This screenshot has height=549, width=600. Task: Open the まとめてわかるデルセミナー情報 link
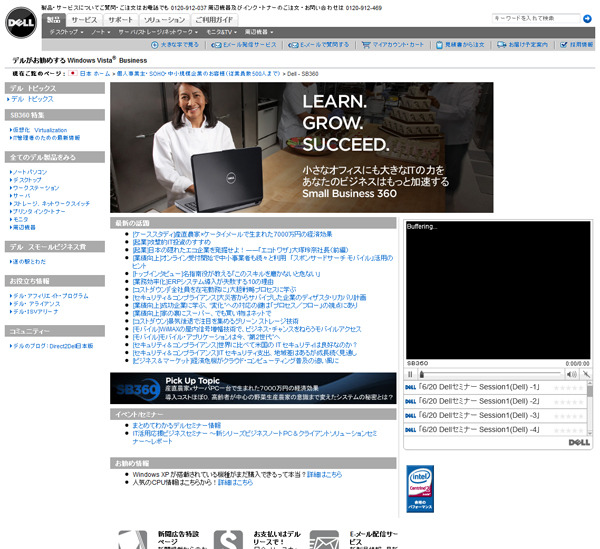point(176,425)
